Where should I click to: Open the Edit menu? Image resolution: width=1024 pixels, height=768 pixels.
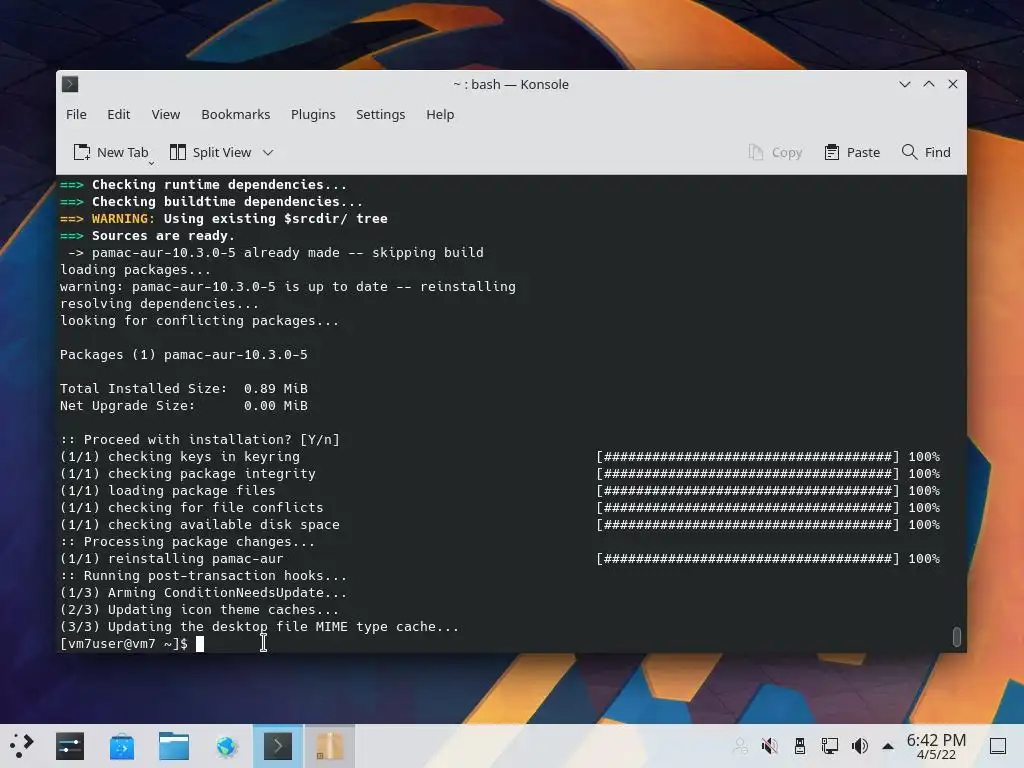coord(119,114)
